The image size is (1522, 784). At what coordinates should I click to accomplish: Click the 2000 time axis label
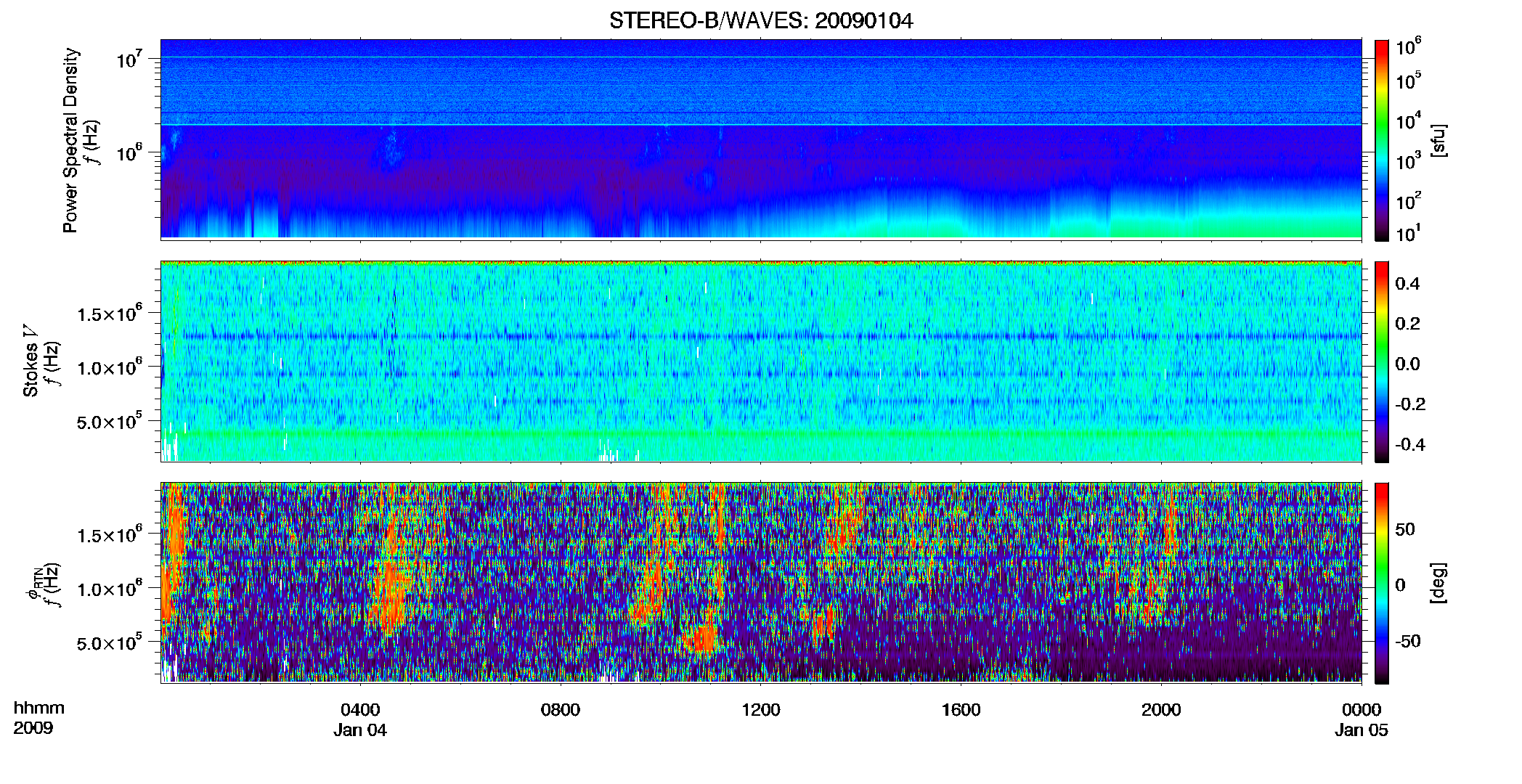pyautogui.click(x=1161, y=710)
